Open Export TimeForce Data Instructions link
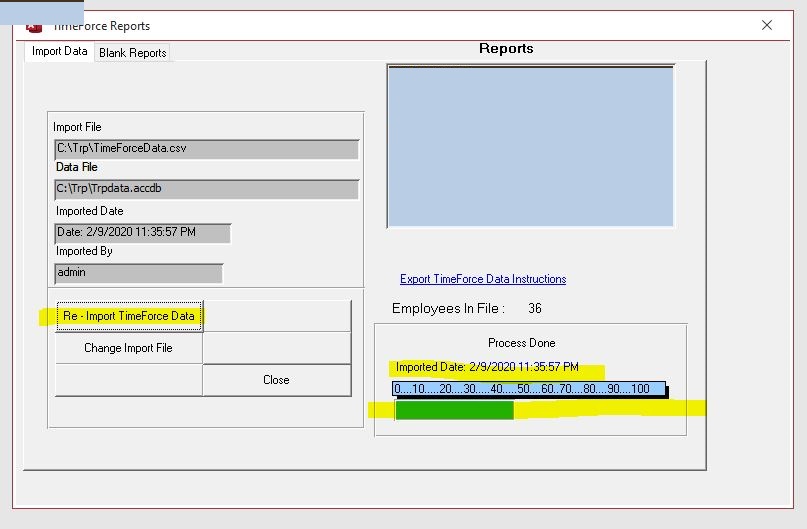 [483, 279]
